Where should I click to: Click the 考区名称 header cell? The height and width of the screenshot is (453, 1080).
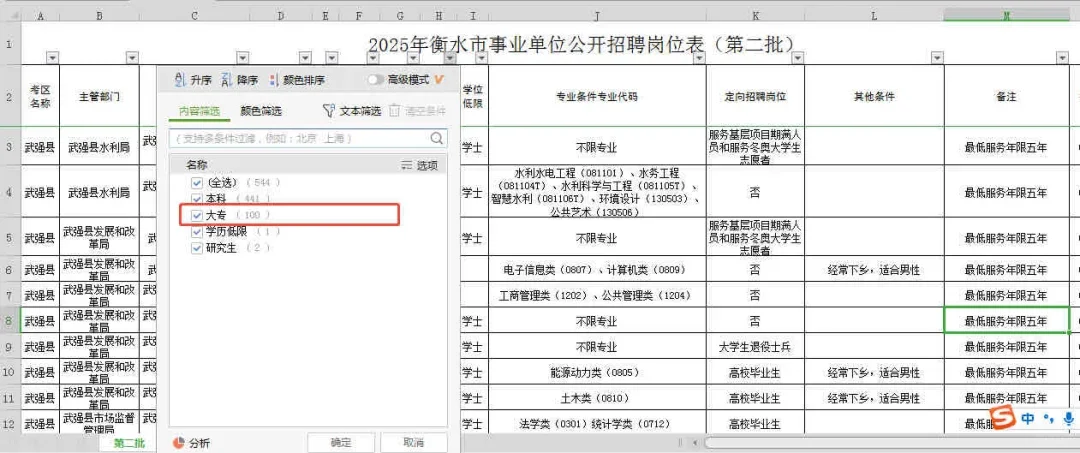[41, 96]
